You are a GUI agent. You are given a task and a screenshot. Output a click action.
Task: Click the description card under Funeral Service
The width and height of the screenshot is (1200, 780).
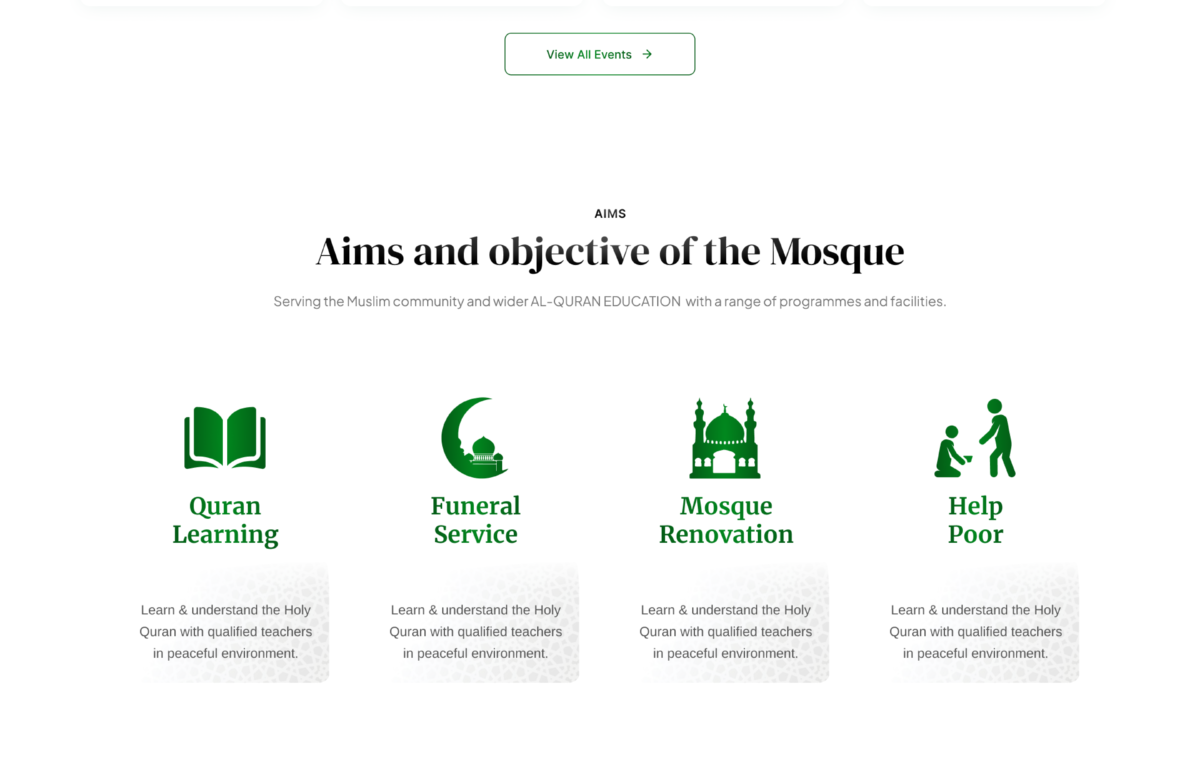point(475,623)
